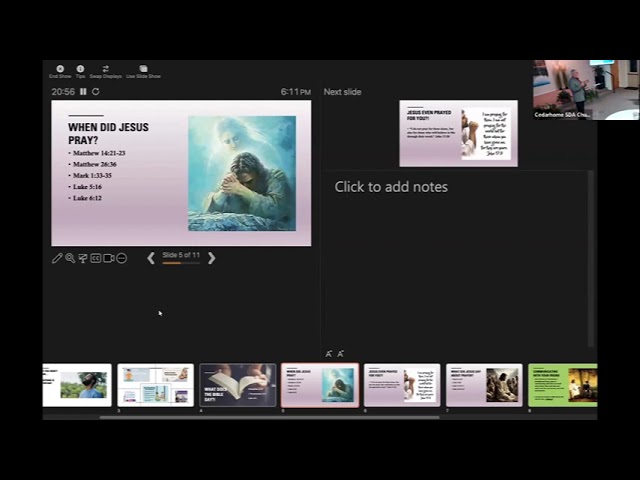Click Luke 6:12 bullet on slide
The height and width of the screenshot is (480, 640).
pos(87,198)
